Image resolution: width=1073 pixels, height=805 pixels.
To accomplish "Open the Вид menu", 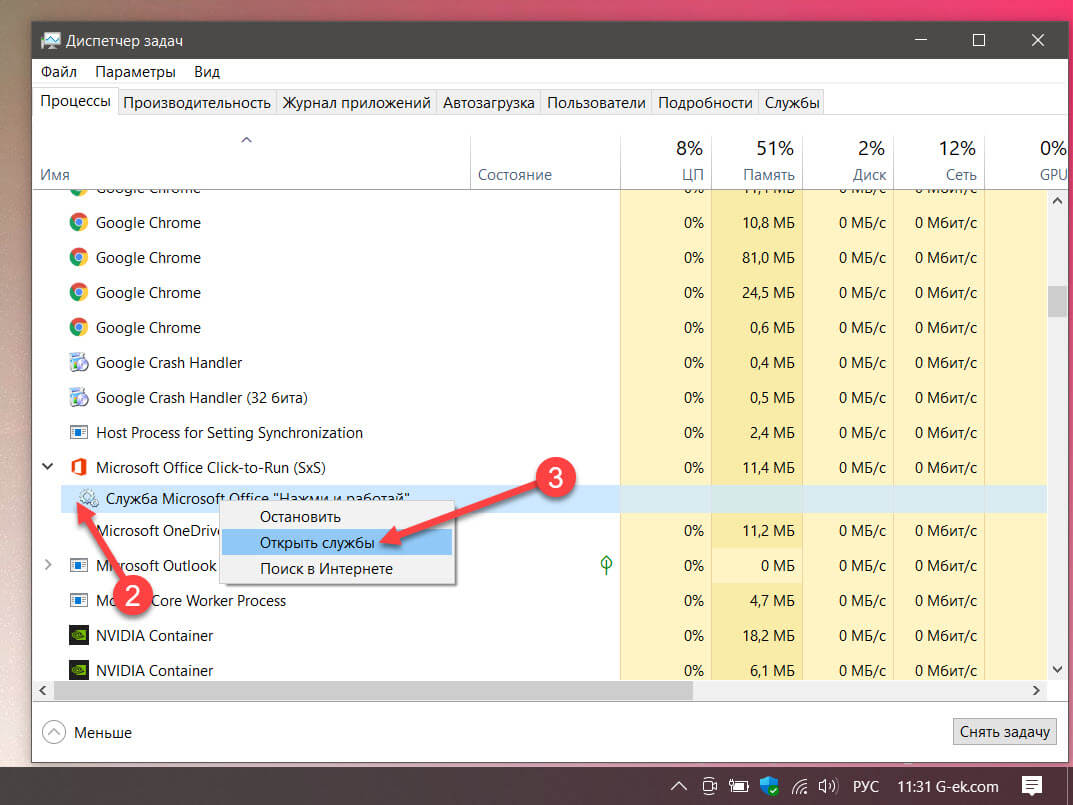I will point(207,72).
